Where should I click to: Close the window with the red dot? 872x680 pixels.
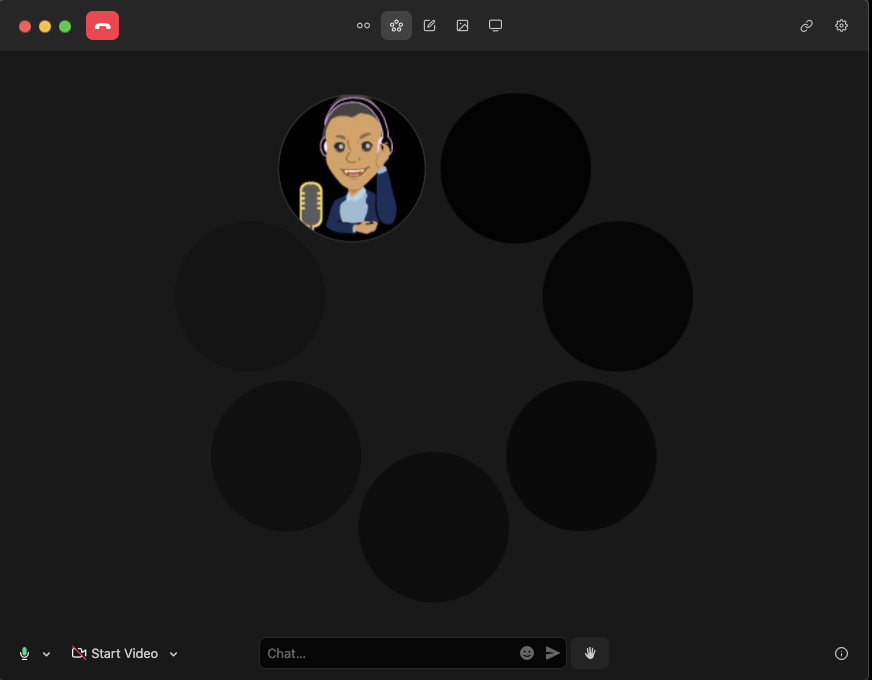pos(25,26)
